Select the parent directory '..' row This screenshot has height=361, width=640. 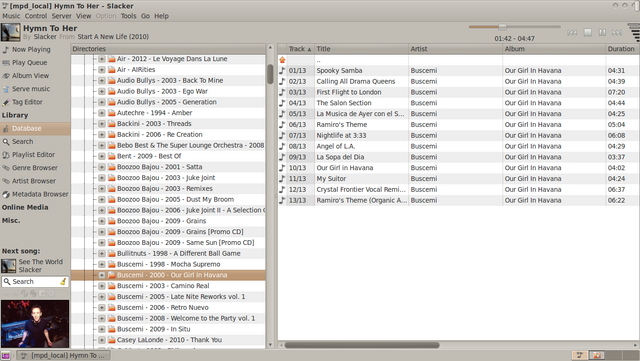click(458, 60)
